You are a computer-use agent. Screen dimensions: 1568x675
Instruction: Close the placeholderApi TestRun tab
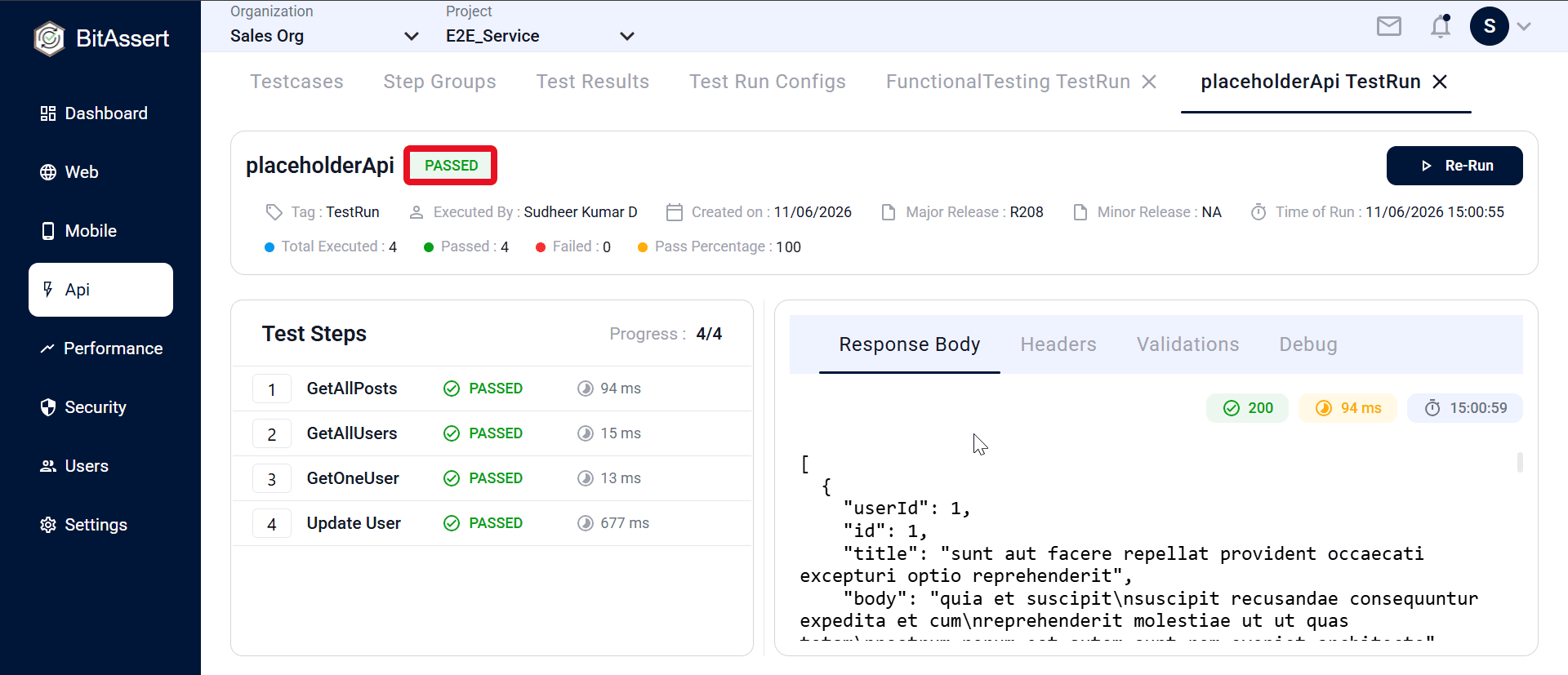[x=1440, y=82]
